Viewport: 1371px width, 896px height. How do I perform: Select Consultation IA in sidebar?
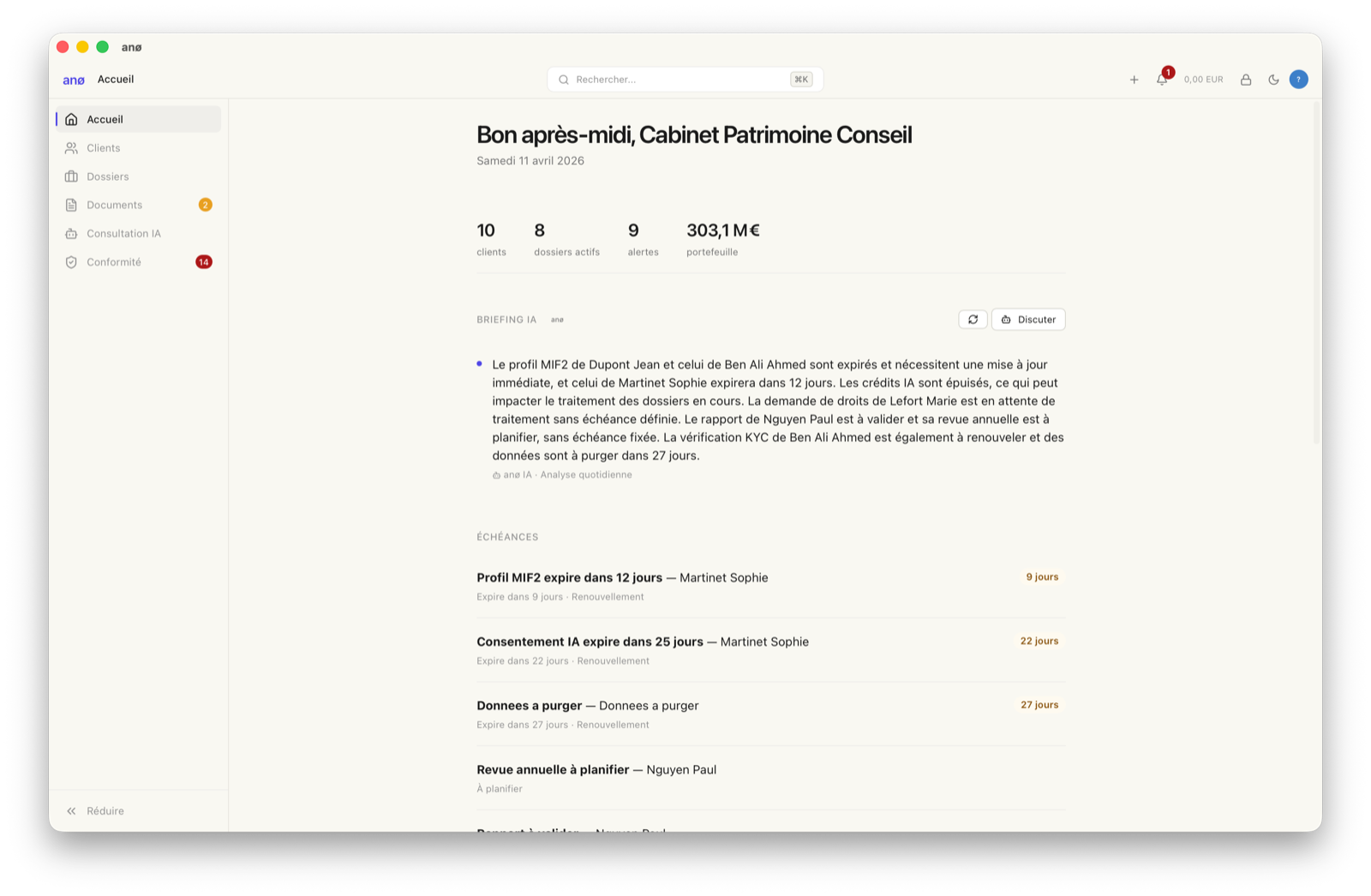(x=123, y=233)
